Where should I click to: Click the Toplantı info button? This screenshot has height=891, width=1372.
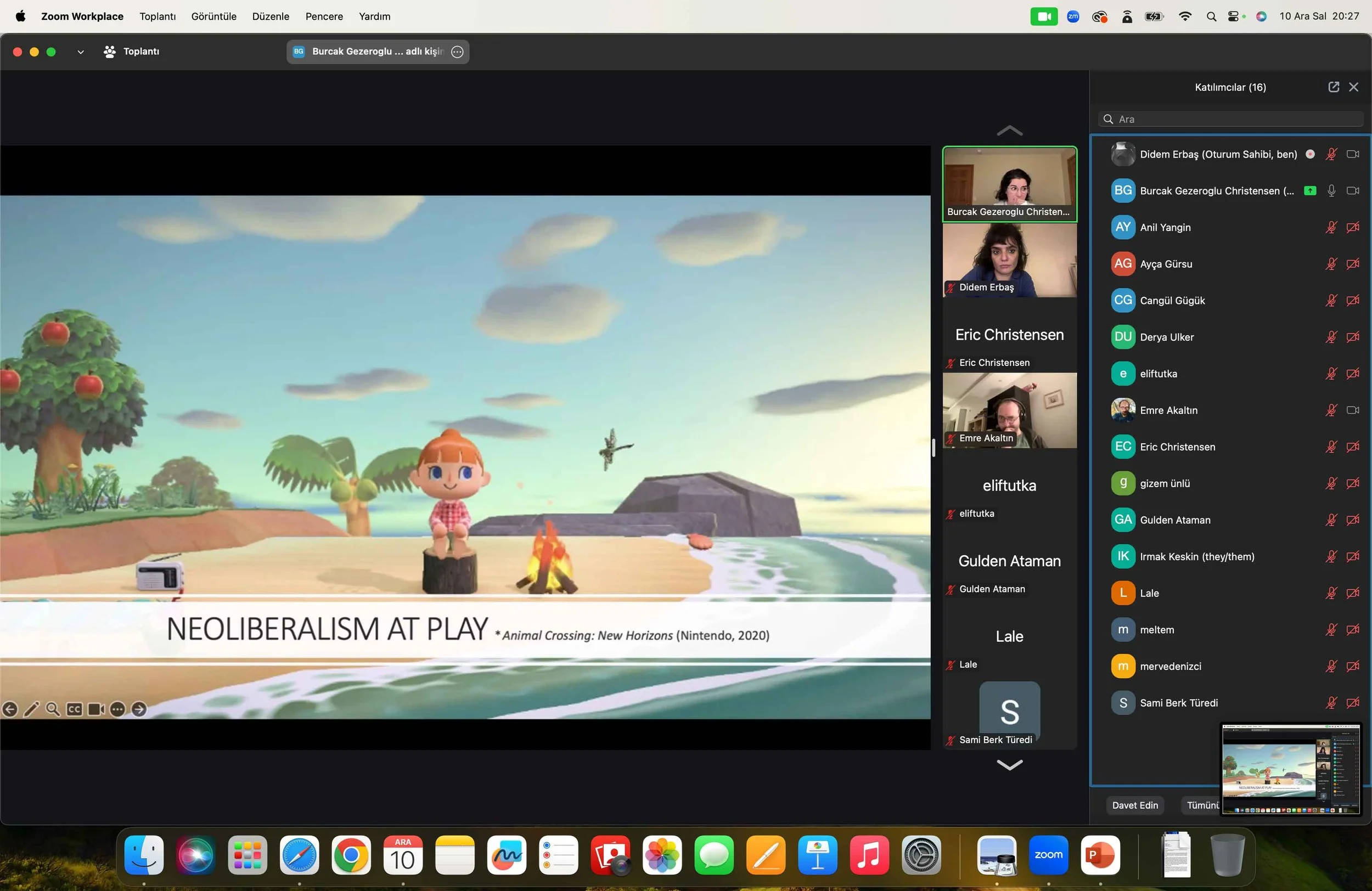(132, 52)
